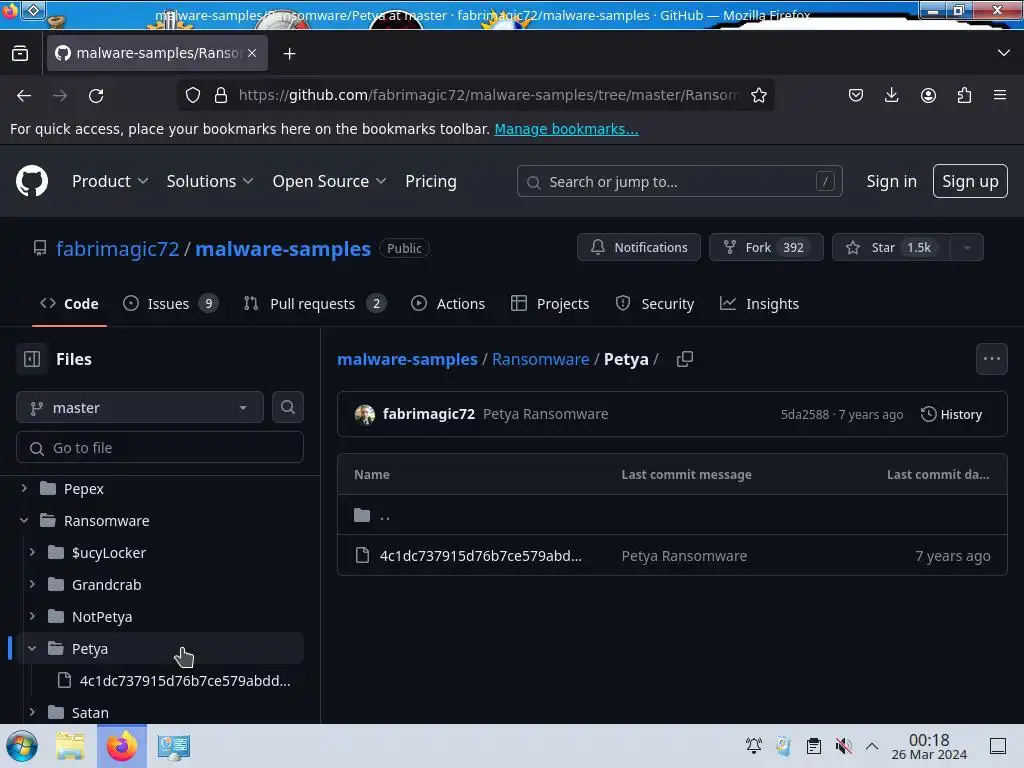Open Firefox downloads panel
Screen dimensions: 1024x768
click(x=891, y=95)
